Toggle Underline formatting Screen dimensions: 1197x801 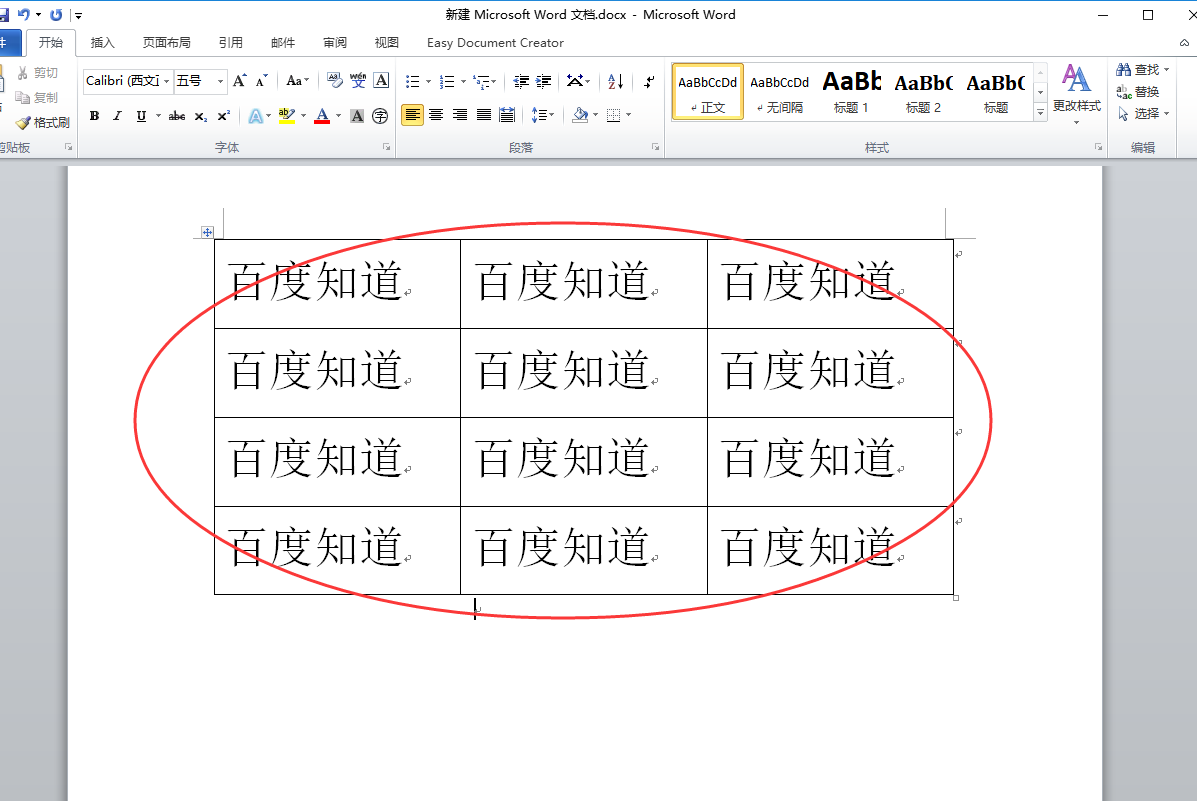[x=141, y=116]
